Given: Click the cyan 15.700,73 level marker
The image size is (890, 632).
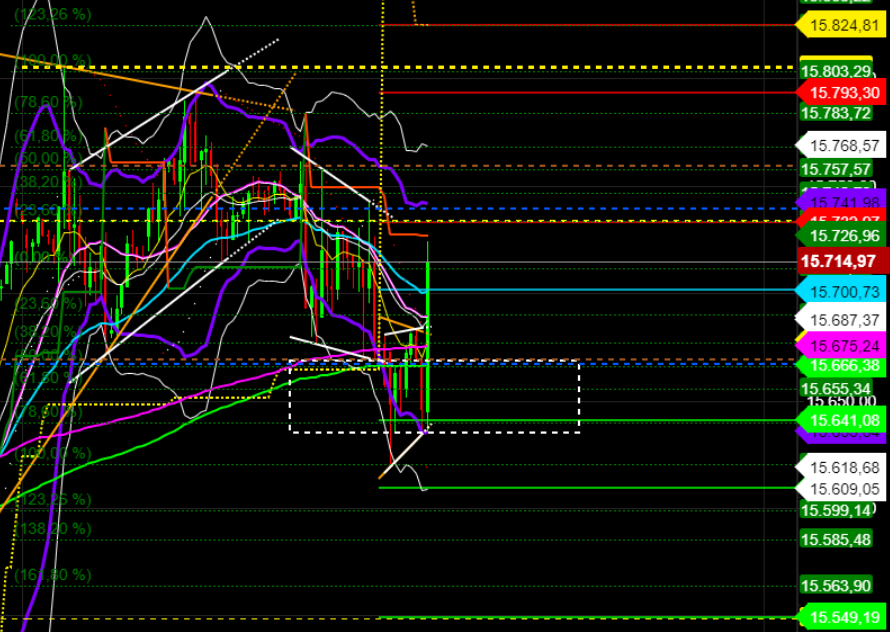Looking at the screenshot, I should tap(843, 292).
